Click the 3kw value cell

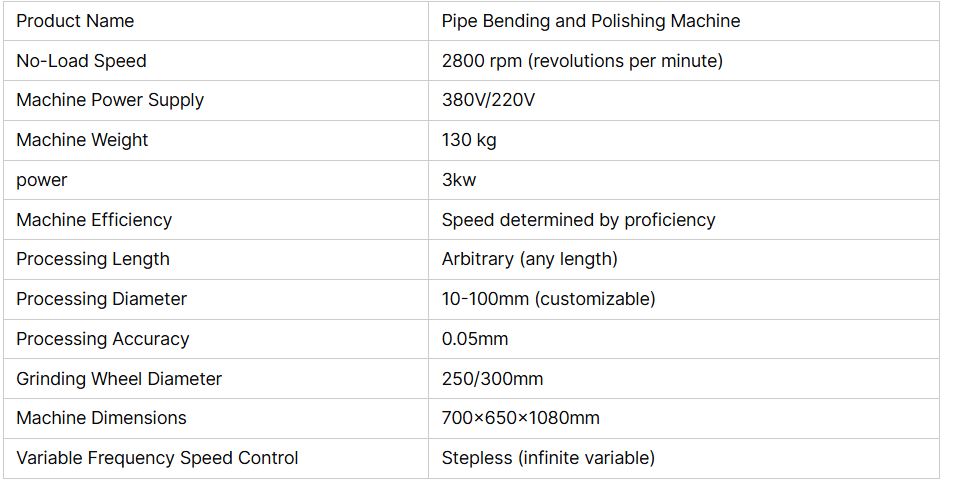[x=459, y=180]
